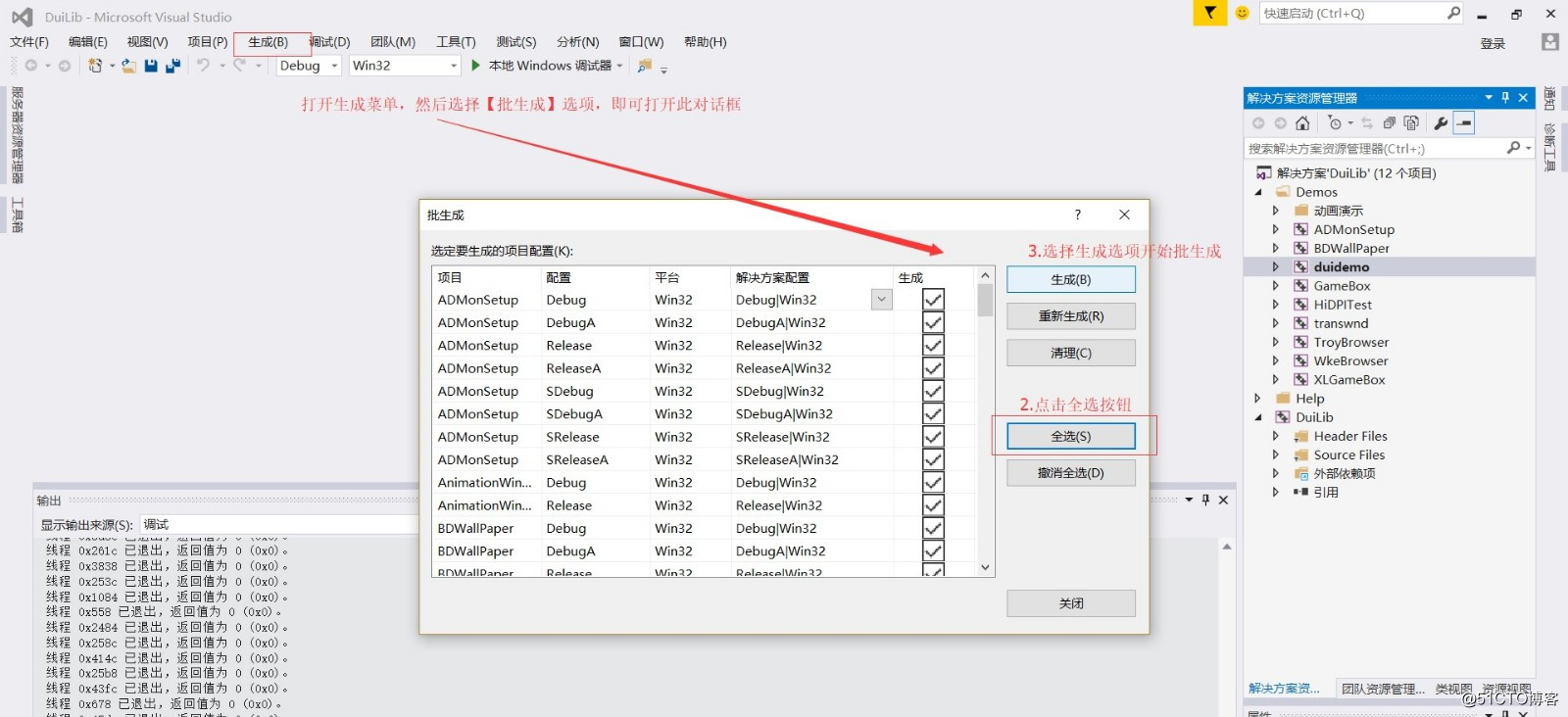The width and height of the screenshot is (1568, 717).
Task: Open the 显示输出来源 dropdown in Output panel
Action: coord(278,524)
